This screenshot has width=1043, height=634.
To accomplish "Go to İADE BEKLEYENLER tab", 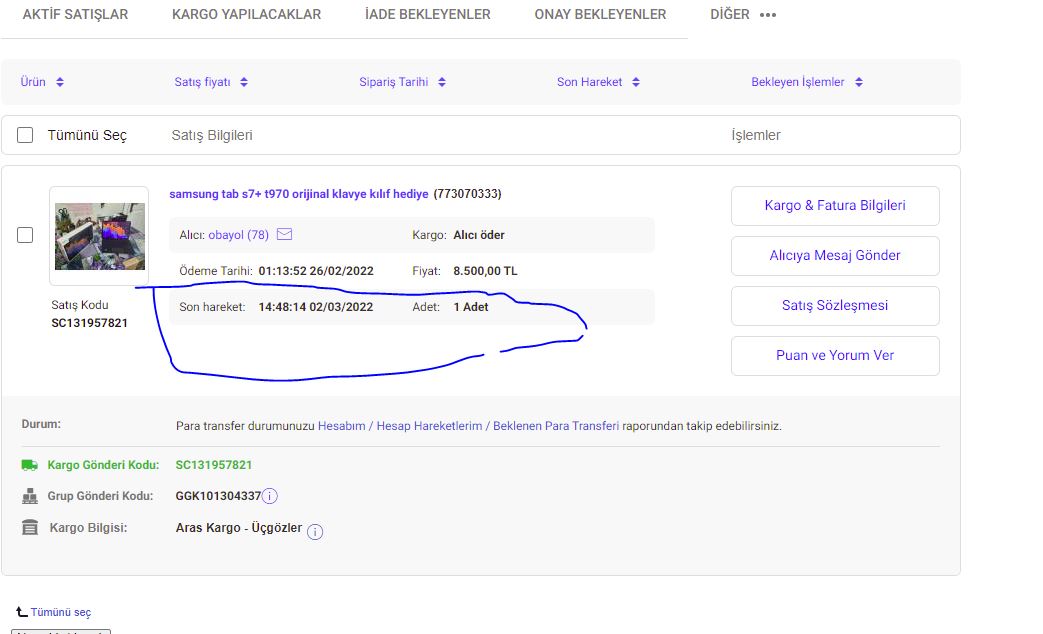I will click(x=428, y=15).
